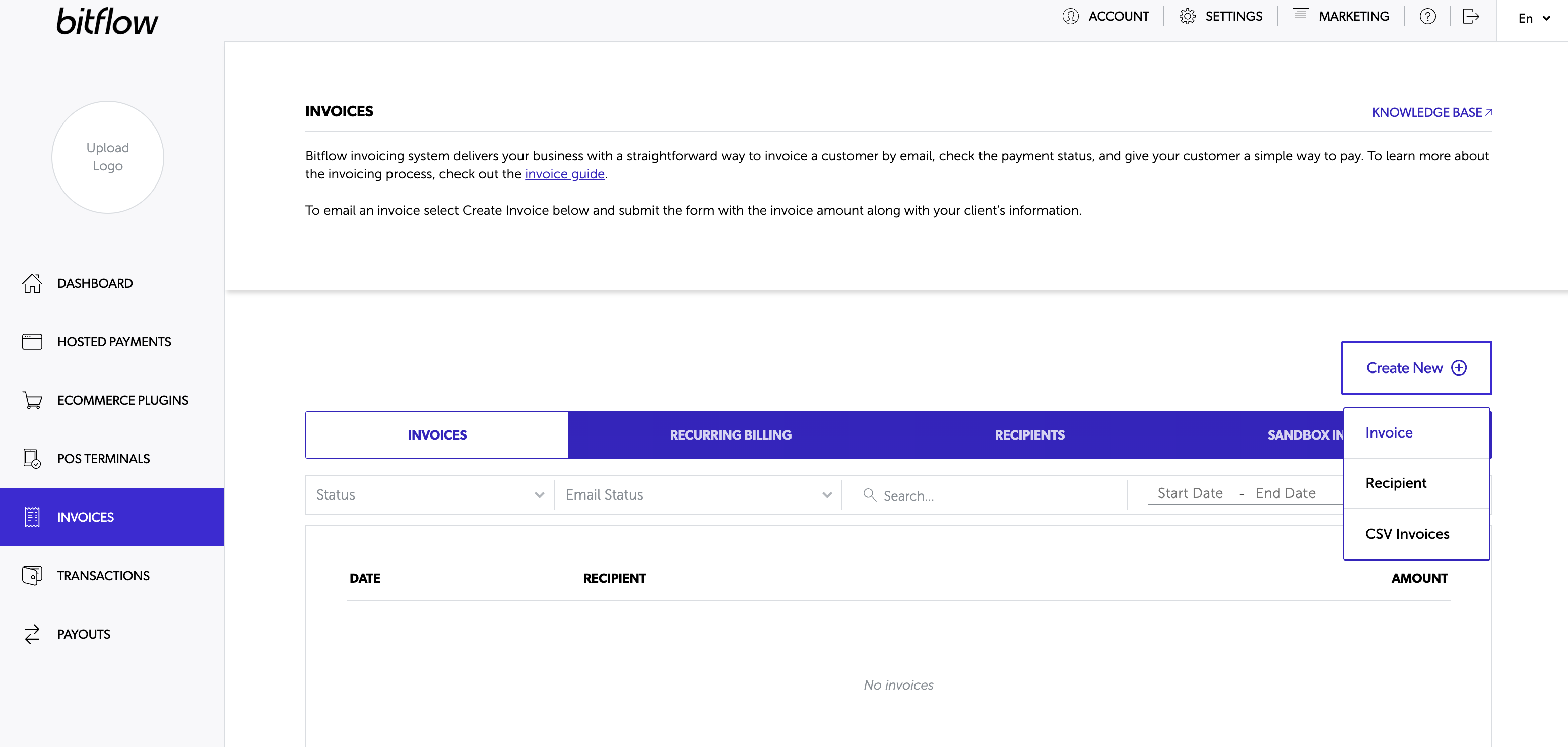Click the Dashboard house icon
Screen dimensions: 1568x747
pyautogui.click(x=32, y=283)
